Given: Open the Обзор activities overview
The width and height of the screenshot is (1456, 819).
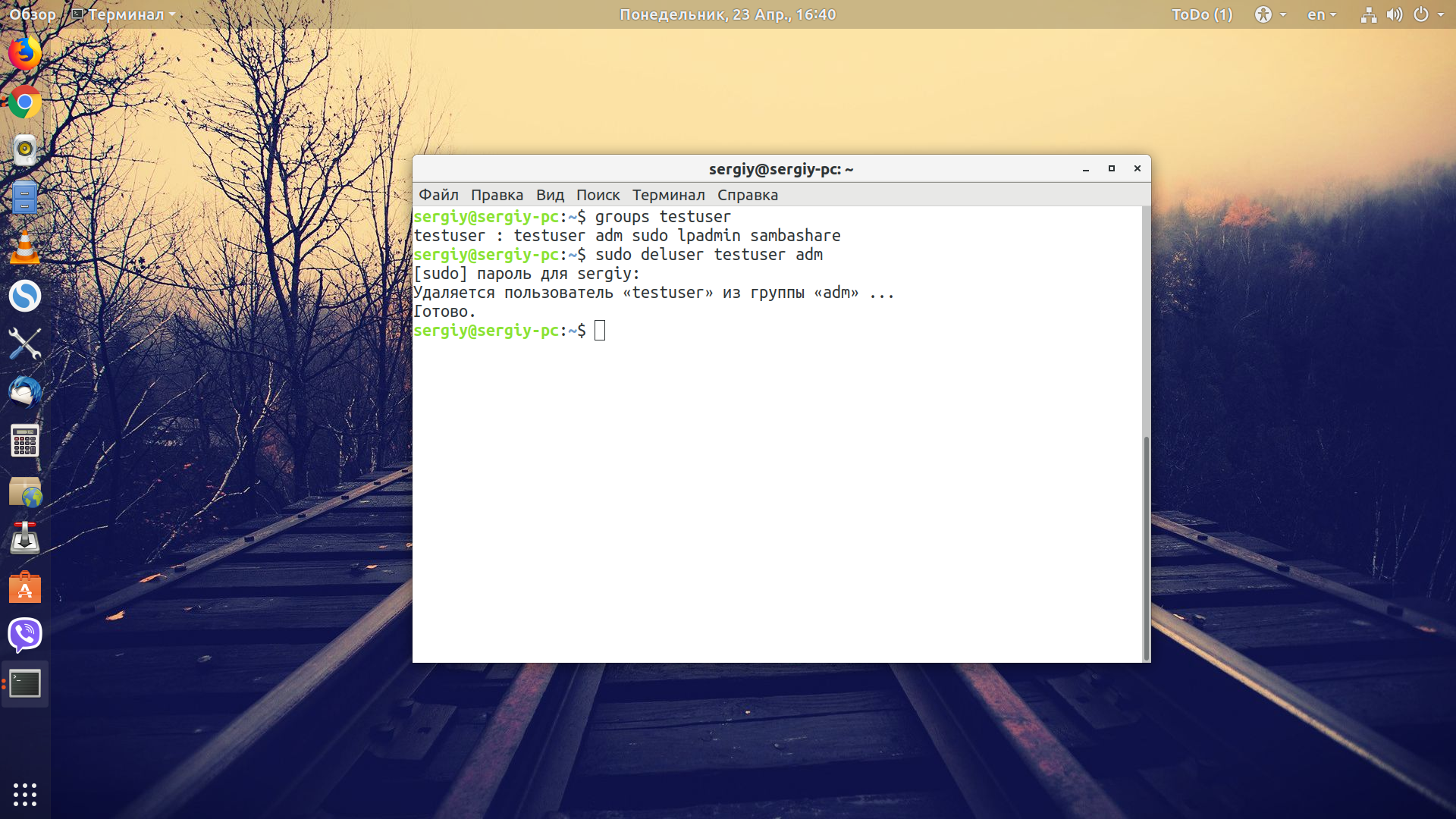Looking at the screenshot, I should coord(33,14).
